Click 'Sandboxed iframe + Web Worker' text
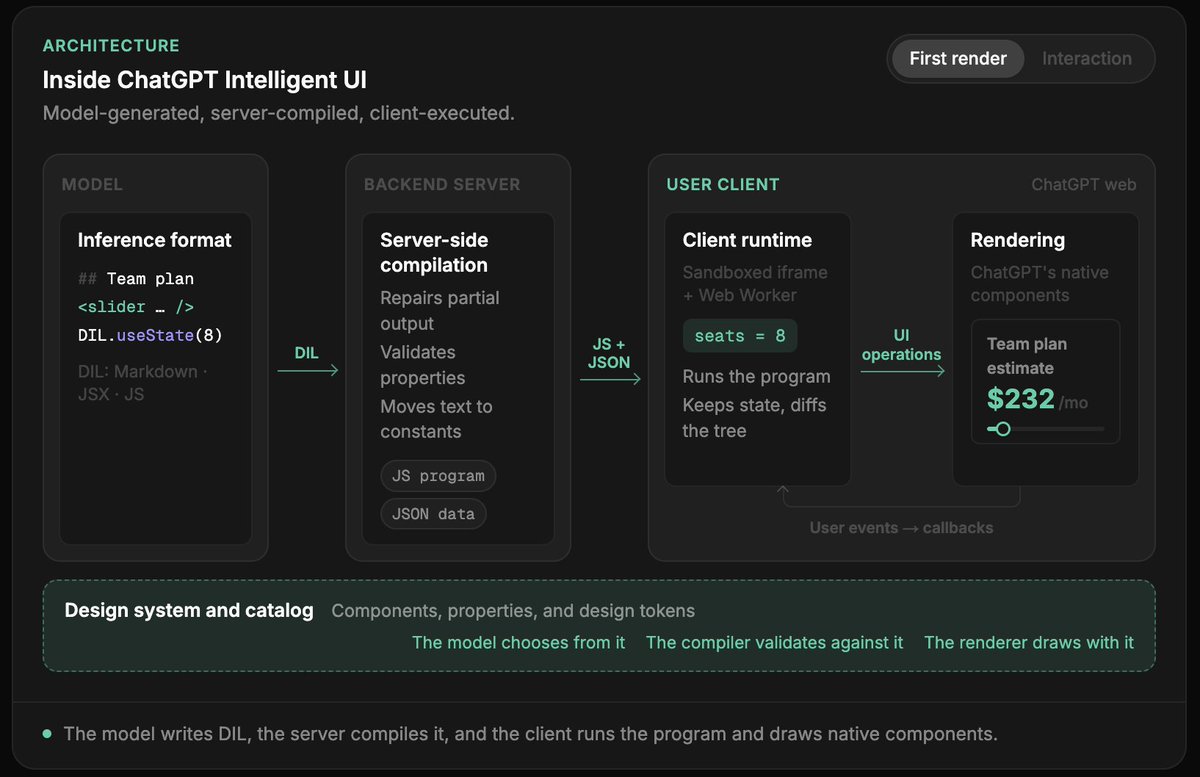 [755, 284]
